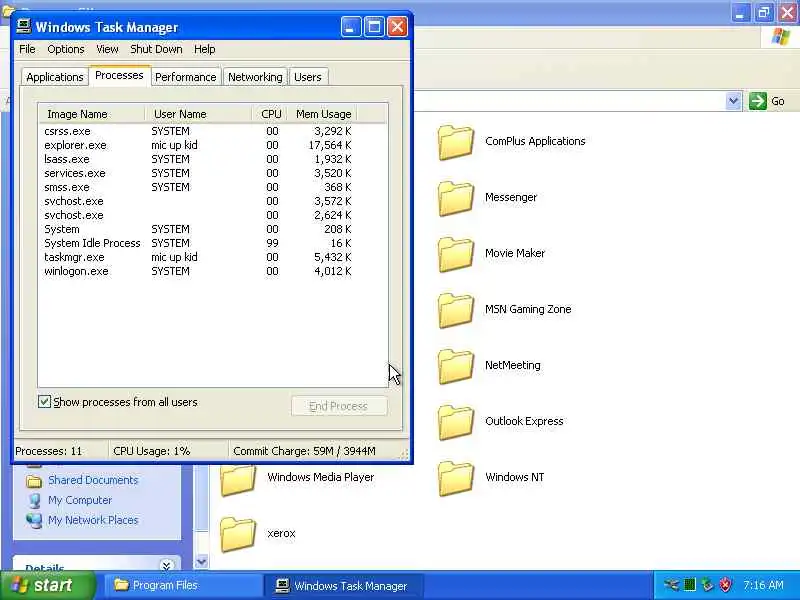Image resolution: width=800 pixels, height=600 pixels.
Task: Select the Movie Maker folder icon
Action: point(456,254)
